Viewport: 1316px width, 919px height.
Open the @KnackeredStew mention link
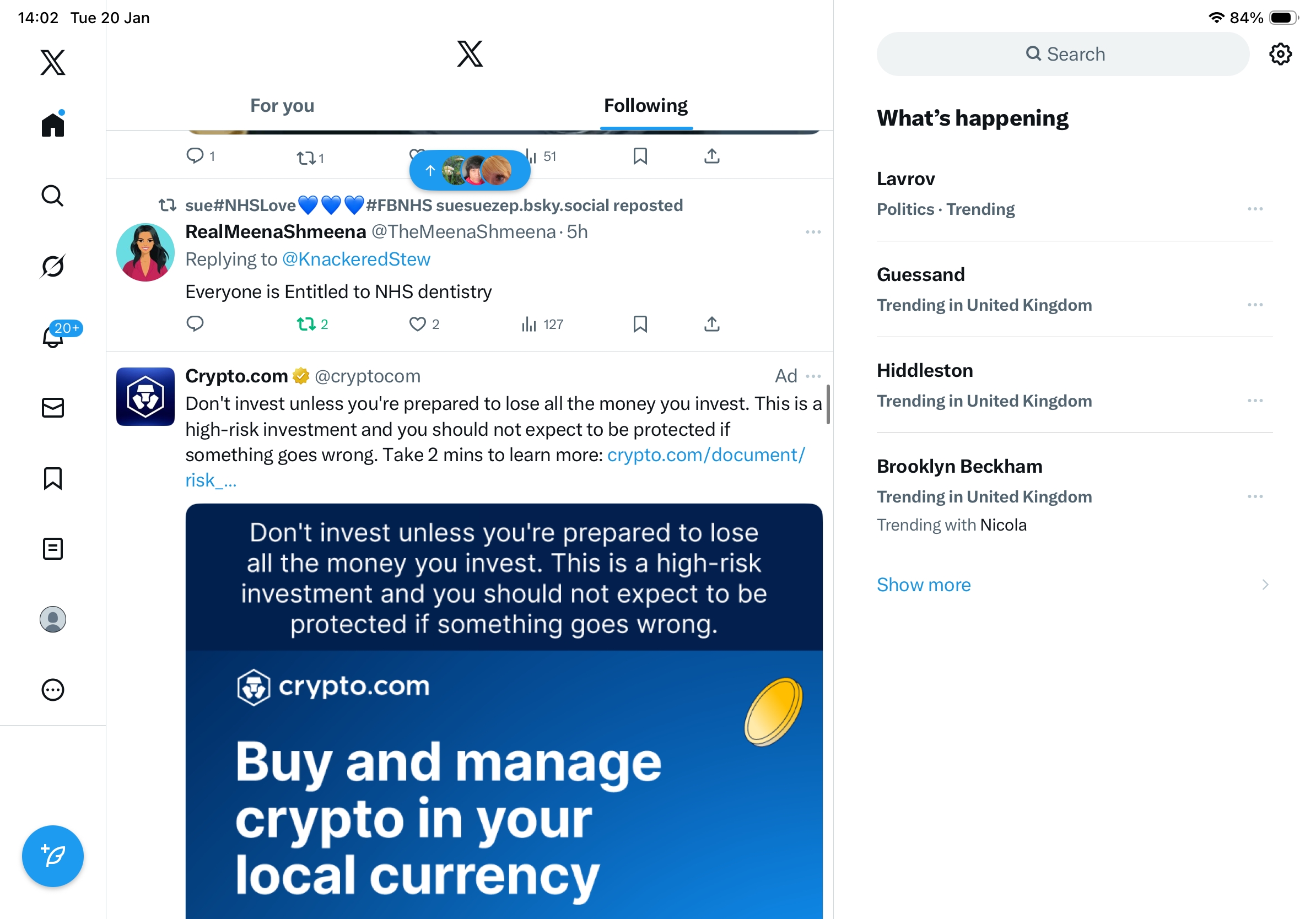[x=356, y=259]
